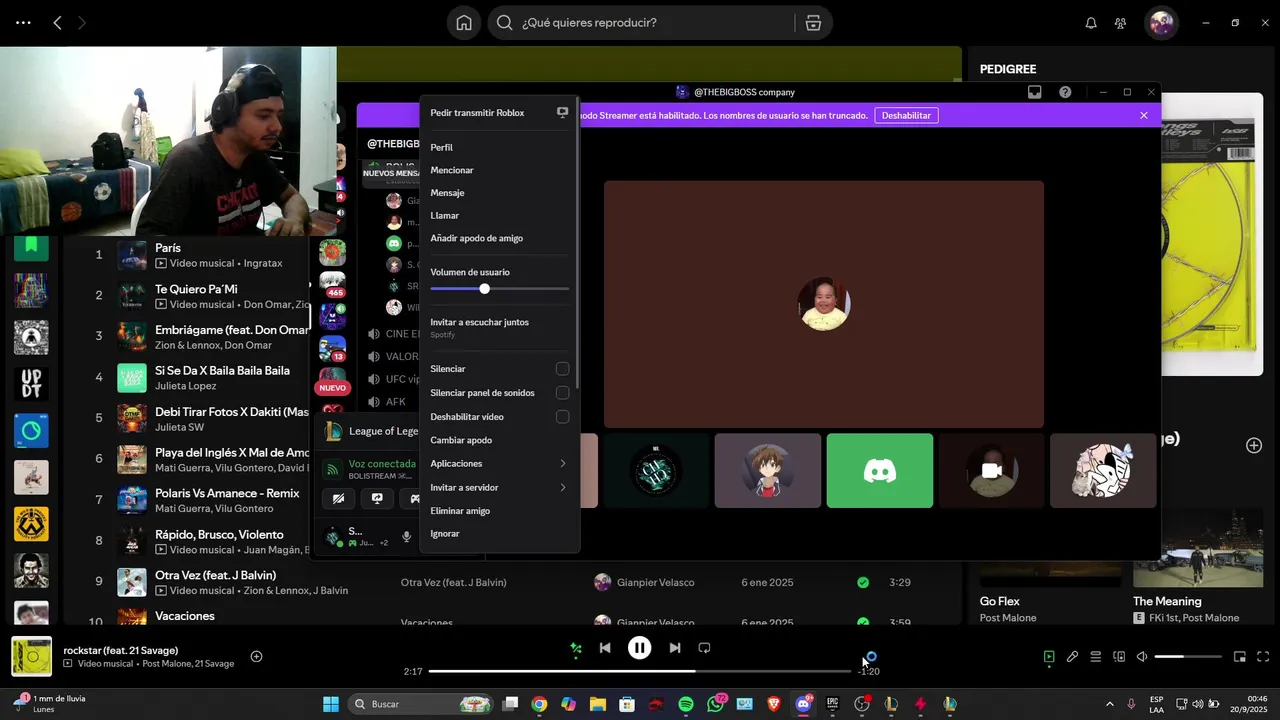
Task: Open Brave browser from taskbar
Action: pos(774,704)
